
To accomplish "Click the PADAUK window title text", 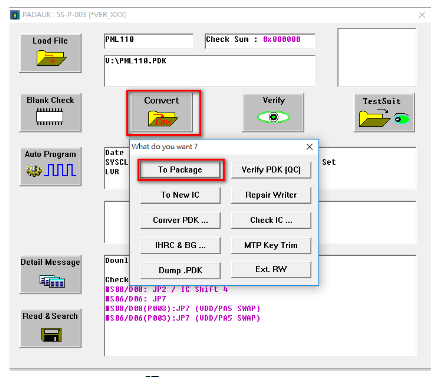I will tap(74, 15).
